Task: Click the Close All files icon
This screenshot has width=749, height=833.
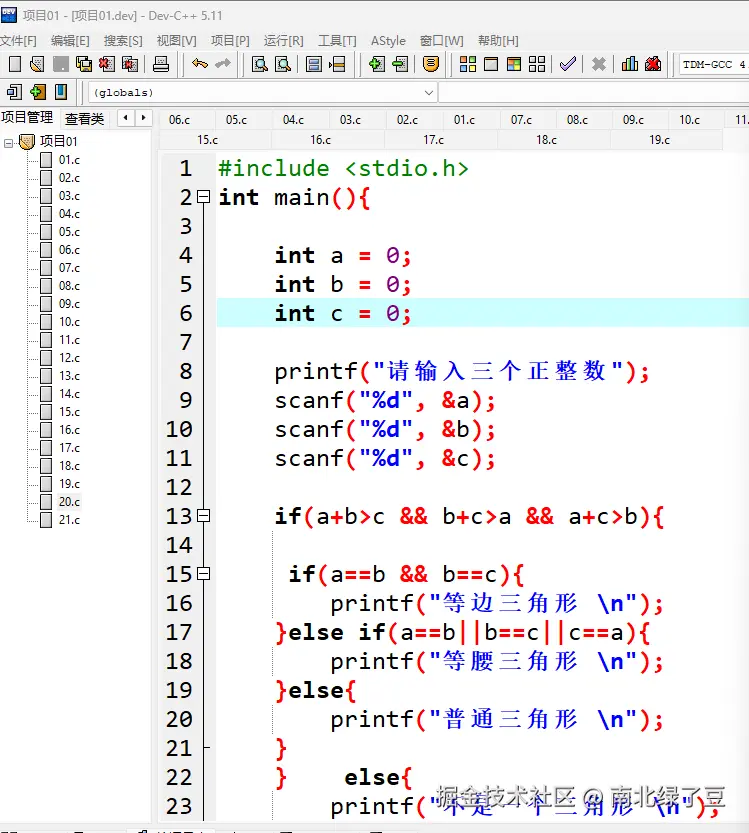Action: coord(130,64)
